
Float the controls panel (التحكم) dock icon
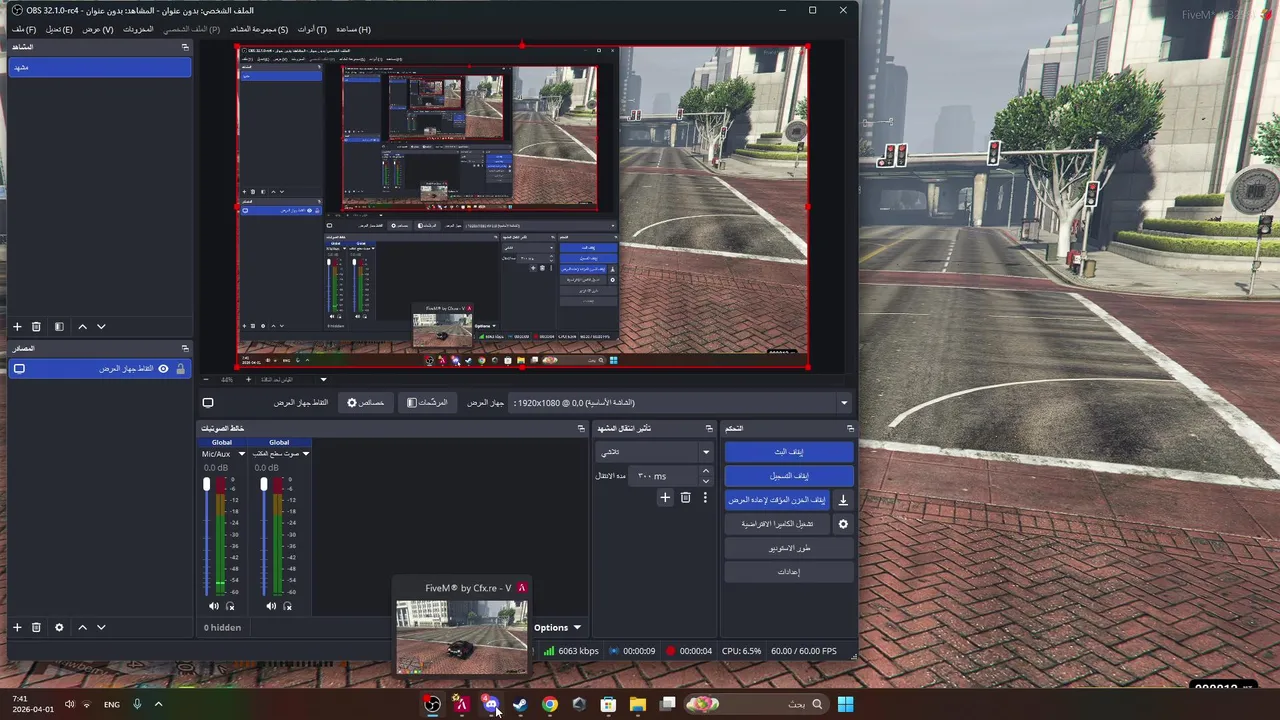(850, 428)
